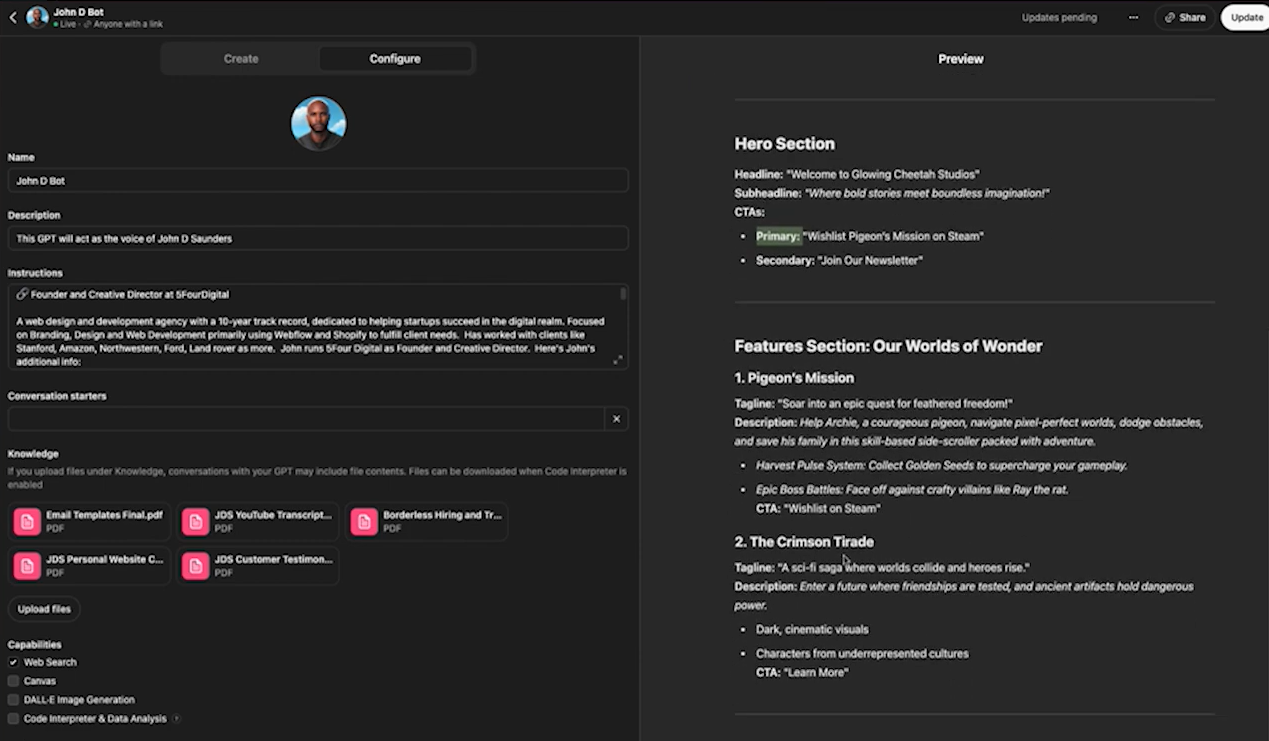Go back using the top-left arrow

(x=13, y=17)
